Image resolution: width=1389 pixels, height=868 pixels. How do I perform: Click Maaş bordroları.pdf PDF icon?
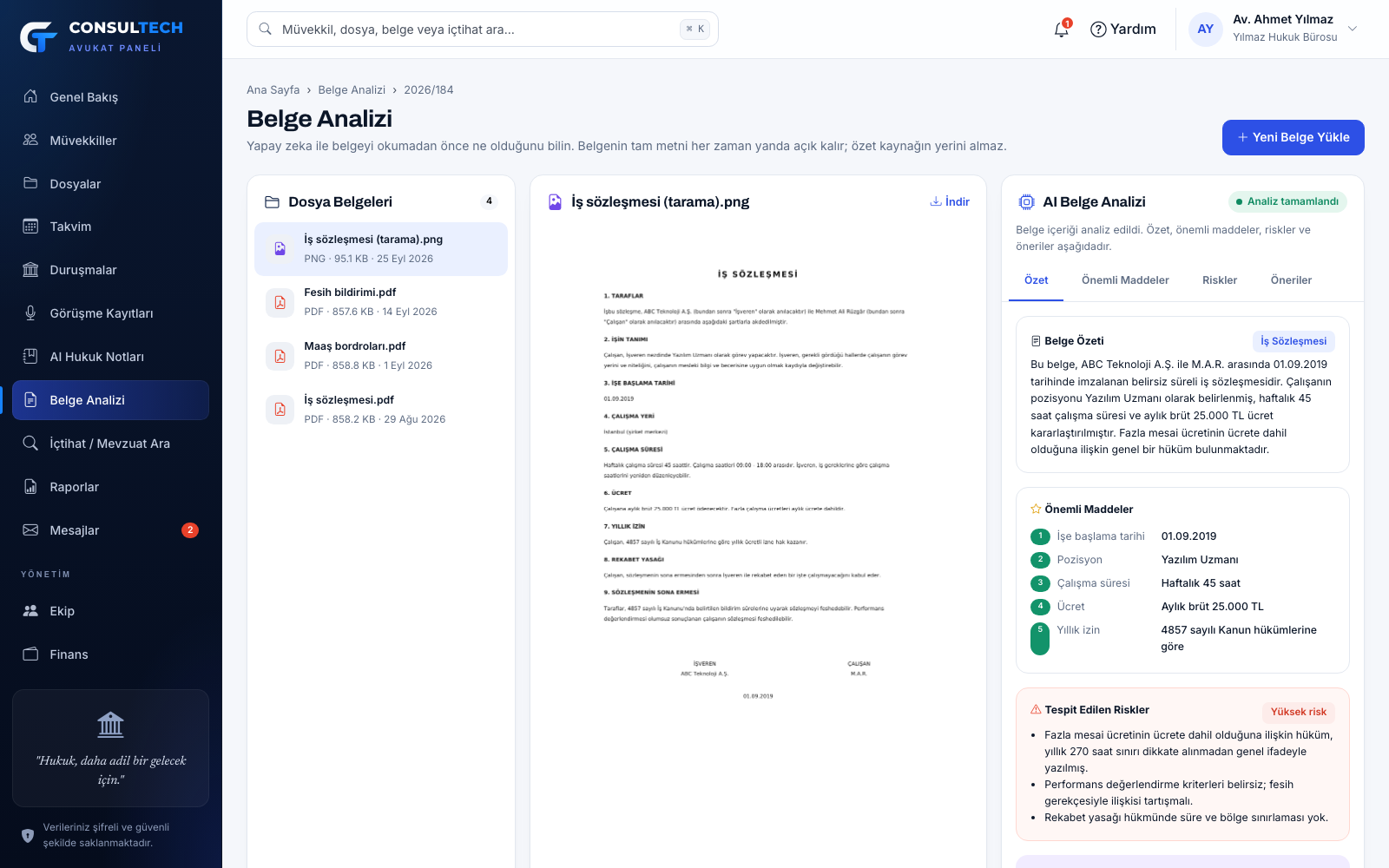pyautogui.click(x=280, y=356)
